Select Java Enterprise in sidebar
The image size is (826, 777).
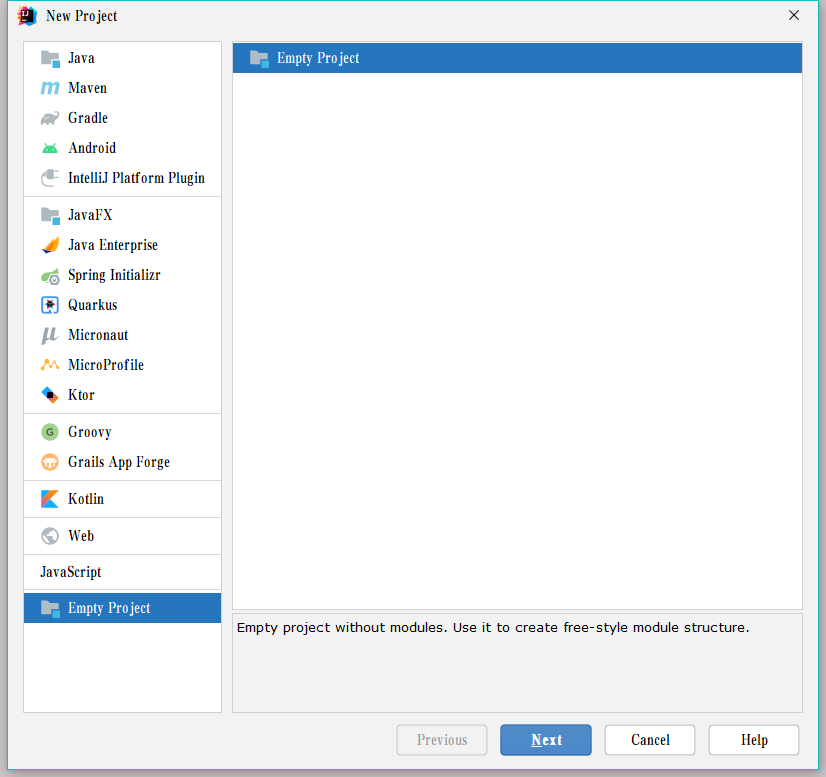coord(112,245)
